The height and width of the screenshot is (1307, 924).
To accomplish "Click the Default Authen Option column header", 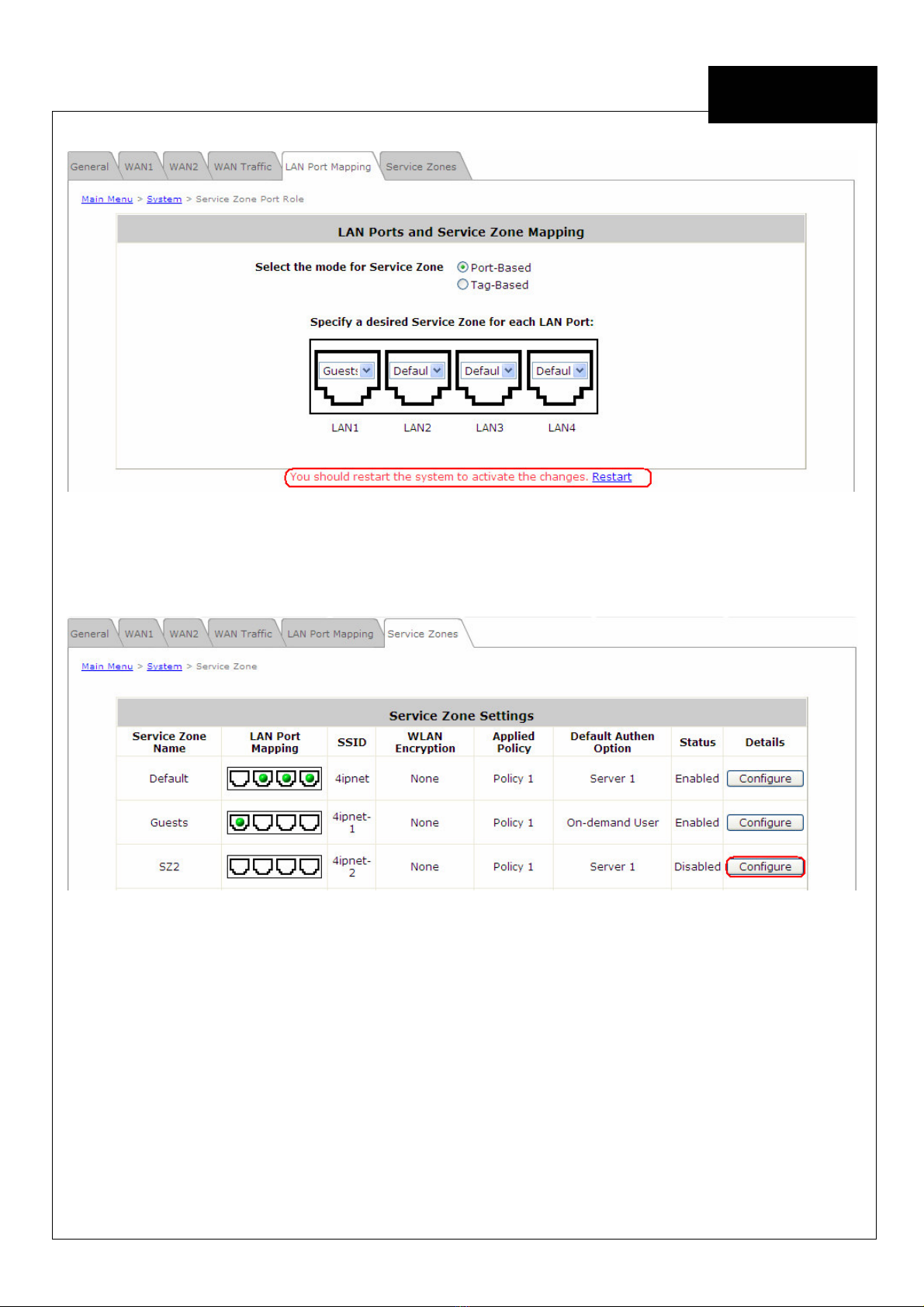I will [612, 742].
